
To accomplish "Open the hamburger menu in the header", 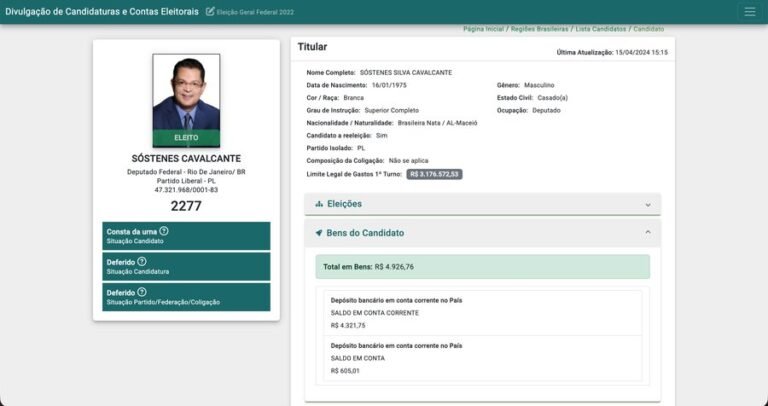I will 749,12.
